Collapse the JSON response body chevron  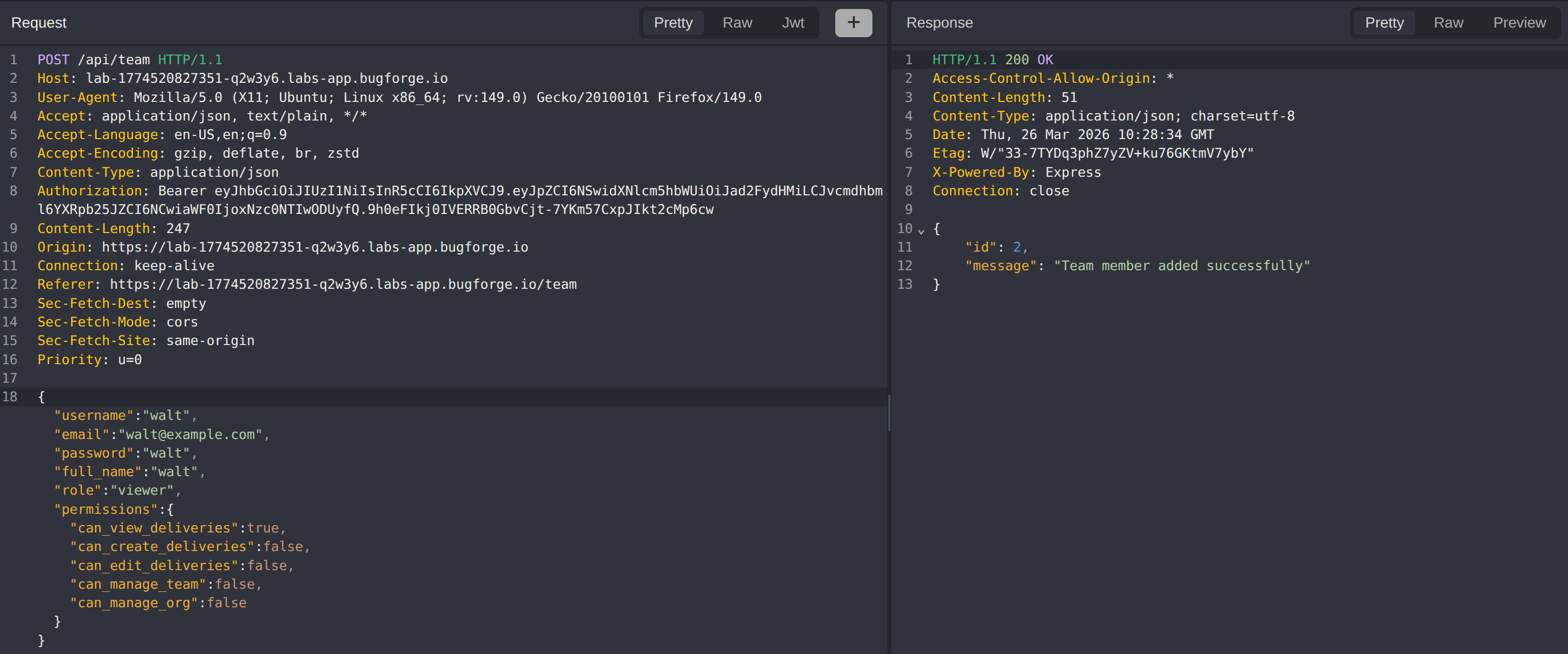(x=921, y=230)
